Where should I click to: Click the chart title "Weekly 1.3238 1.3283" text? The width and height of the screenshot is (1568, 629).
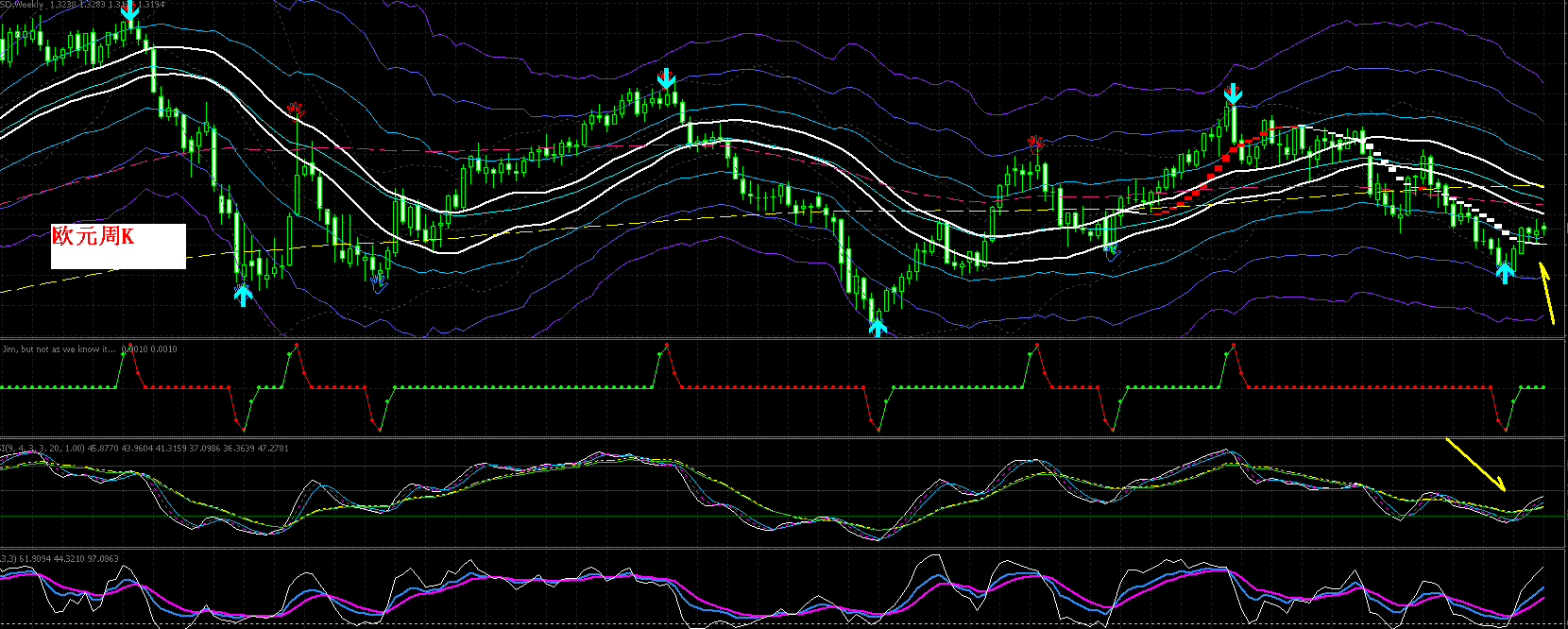pos(59,5)
